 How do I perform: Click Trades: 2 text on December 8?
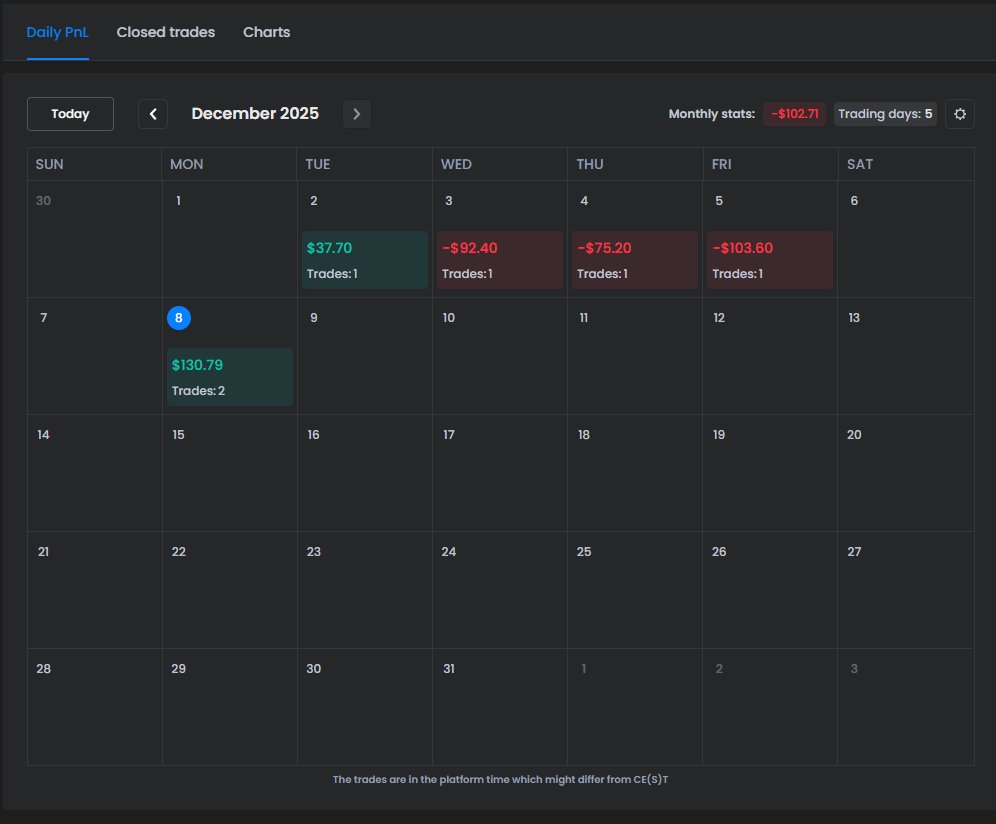tap(198, 391)
